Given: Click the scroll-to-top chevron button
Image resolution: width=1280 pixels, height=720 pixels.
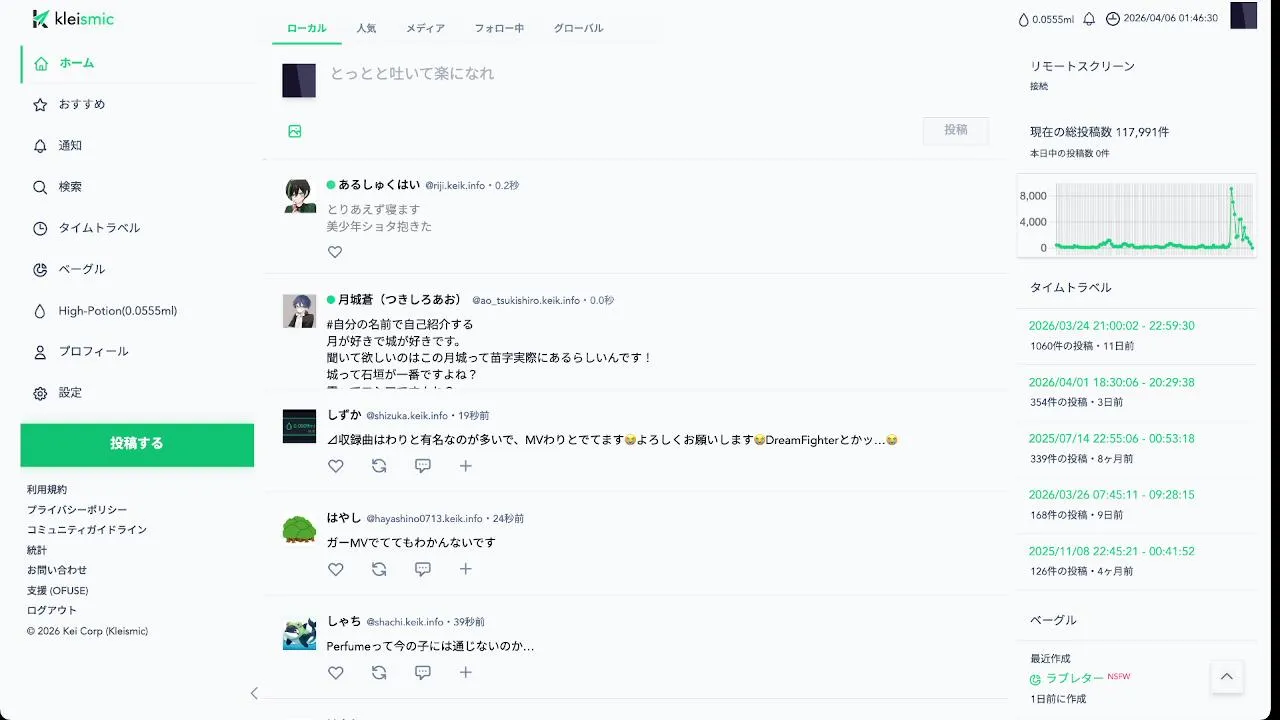Looking at the screenshot, I should (x=1227, y=677).
